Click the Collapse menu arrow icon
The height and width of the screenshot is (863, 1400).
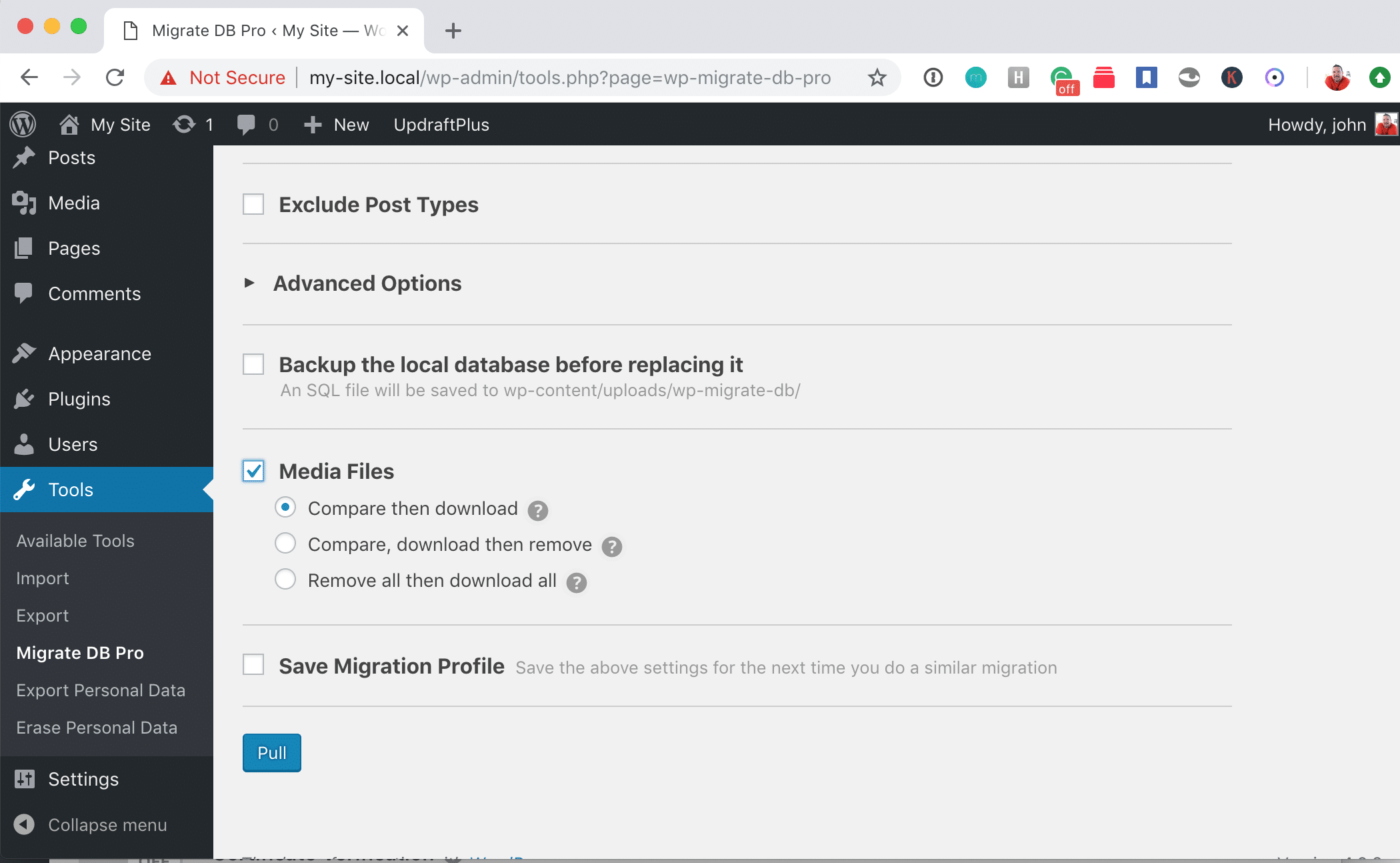[24, 825]
